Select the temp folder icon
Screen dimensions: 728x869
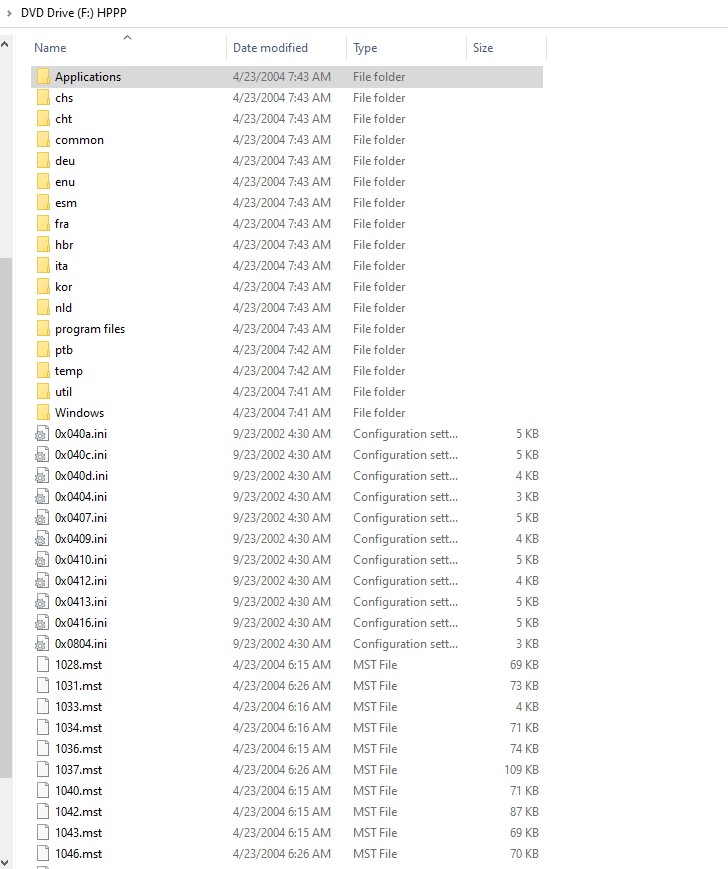tap(42, 371)
